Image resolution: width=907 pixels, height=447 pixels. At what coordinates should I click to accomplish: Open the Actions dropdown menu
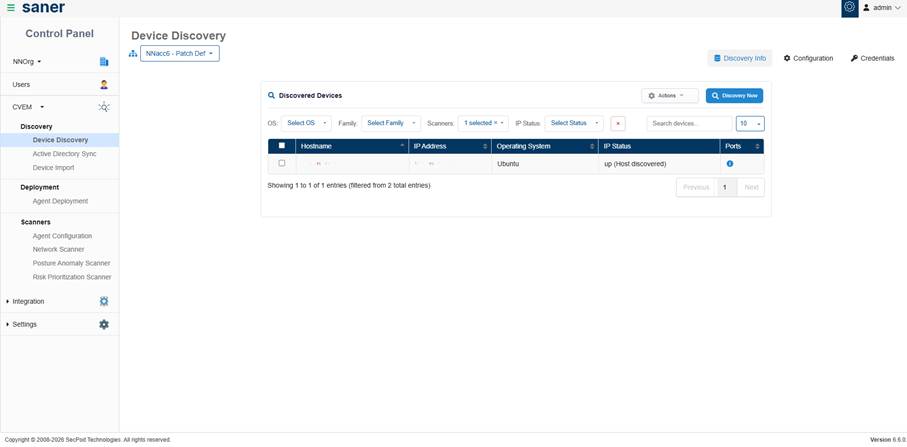point(669,96)
